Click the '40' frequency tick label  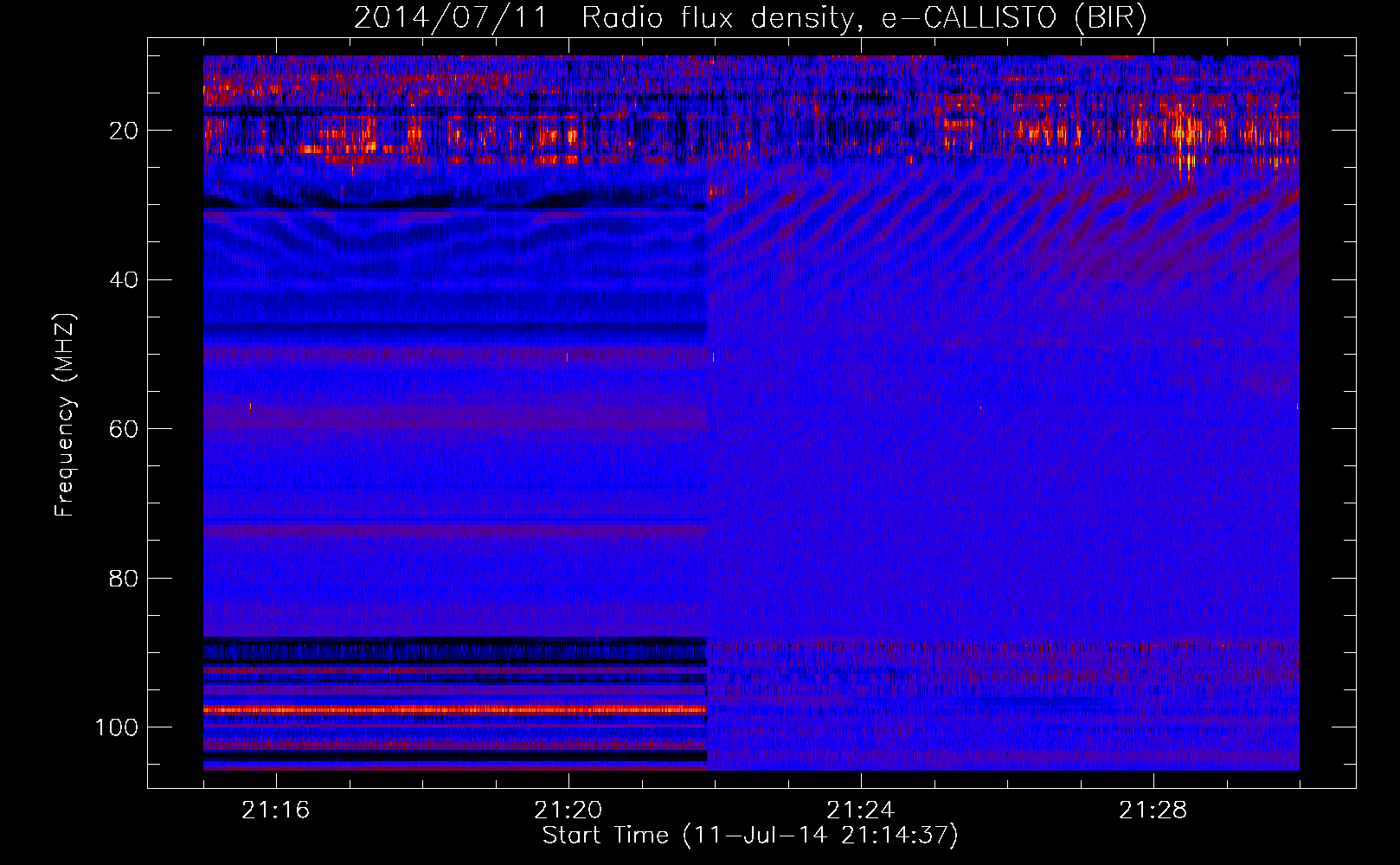click(x=124, y=280)
